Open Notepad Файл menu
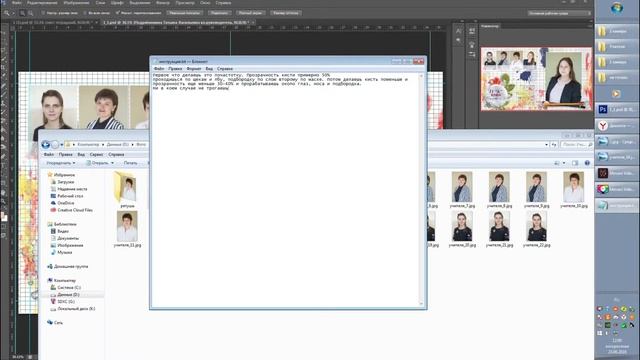Screen dimensions: 640x360 159,69
